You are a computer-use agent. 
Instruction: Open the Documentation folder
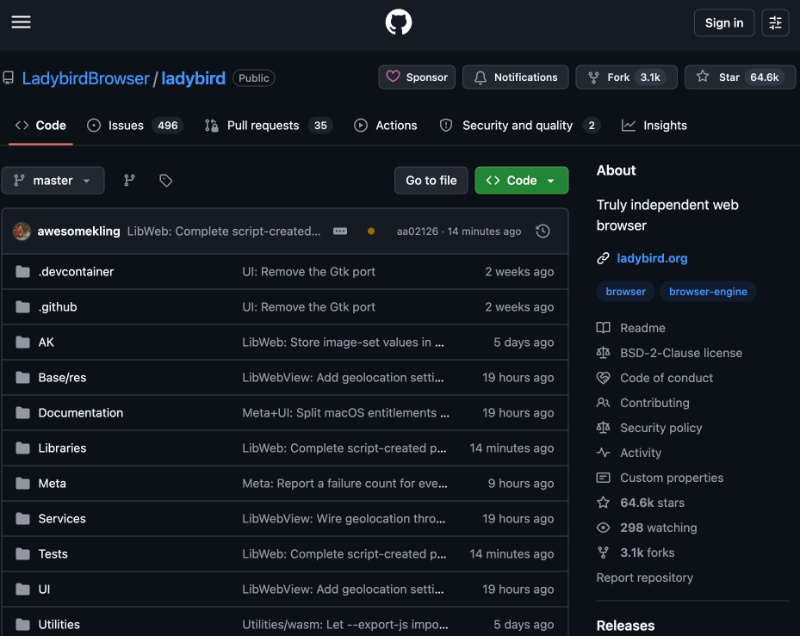click(81, 413)
